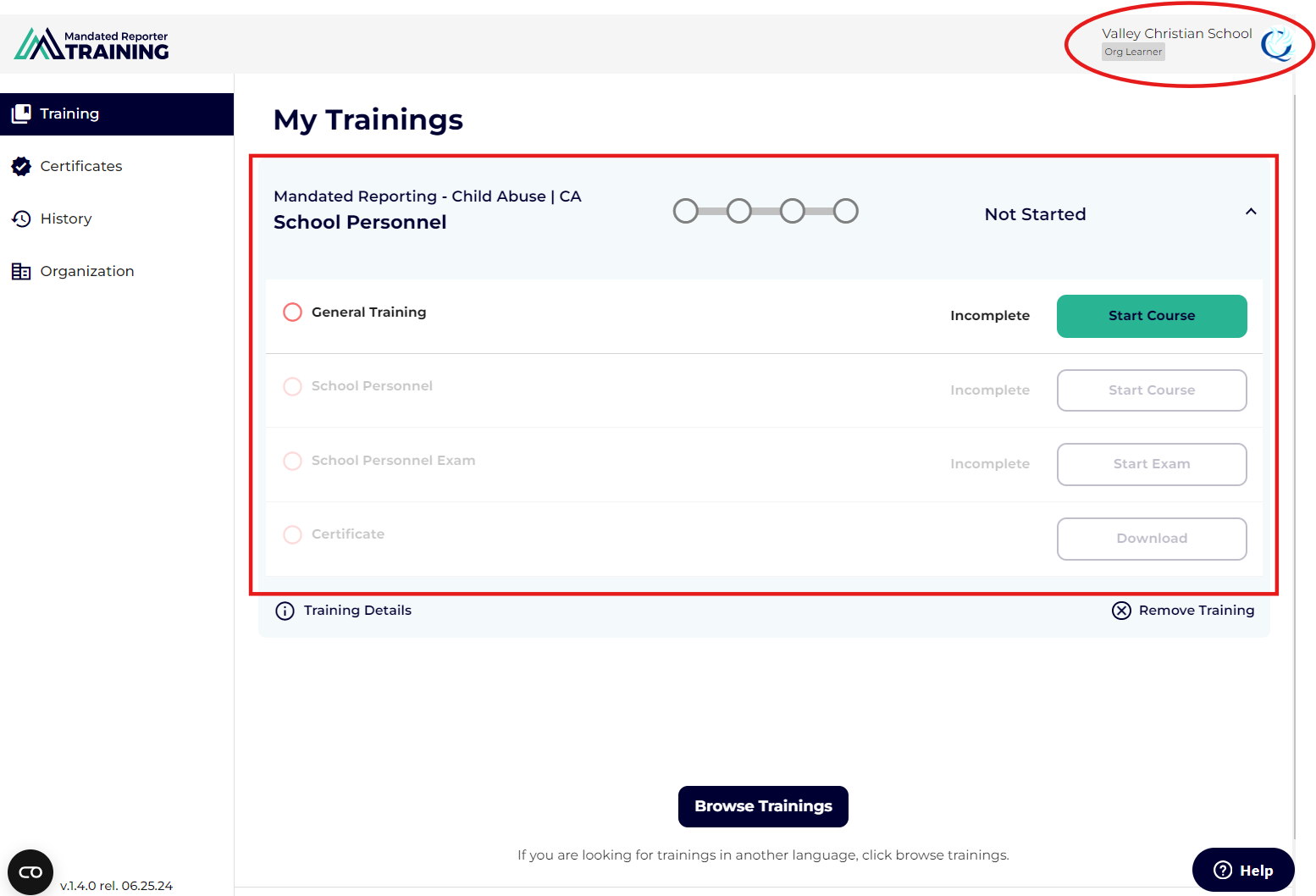Click the Training book icon in sidebar

coord(21,113)
